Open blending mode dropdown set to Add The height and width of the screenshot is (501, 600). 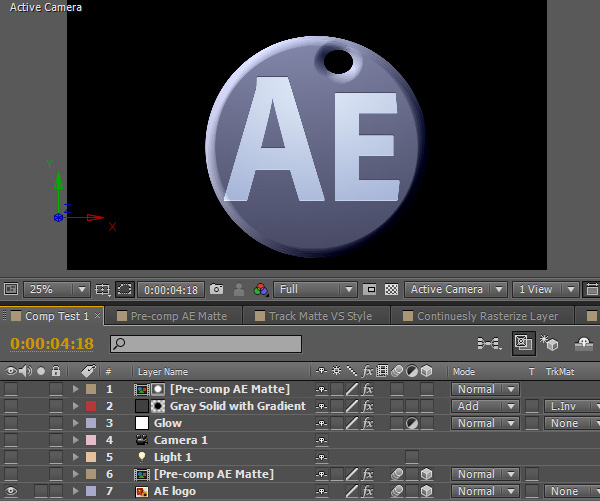click(485, 407)
